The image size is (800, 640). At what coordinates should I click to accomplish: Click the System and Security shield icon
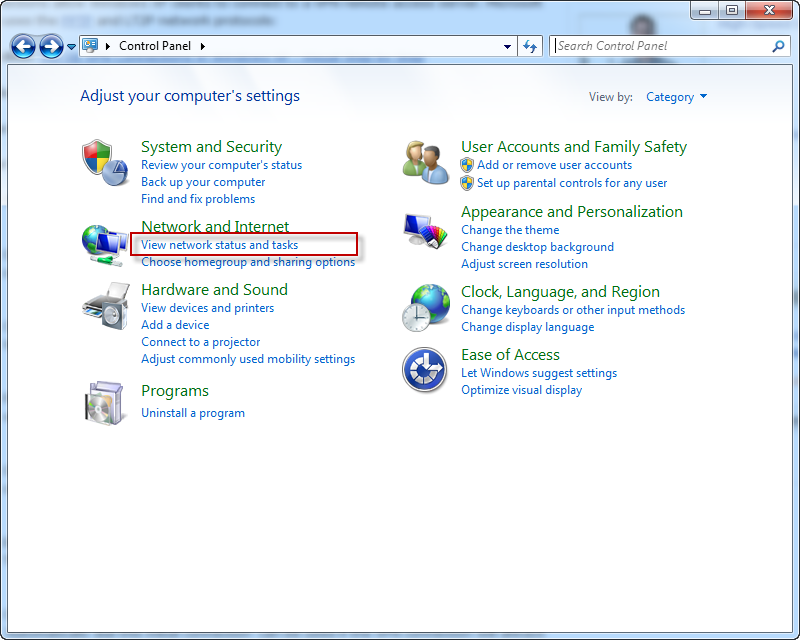tap(104, 163)
